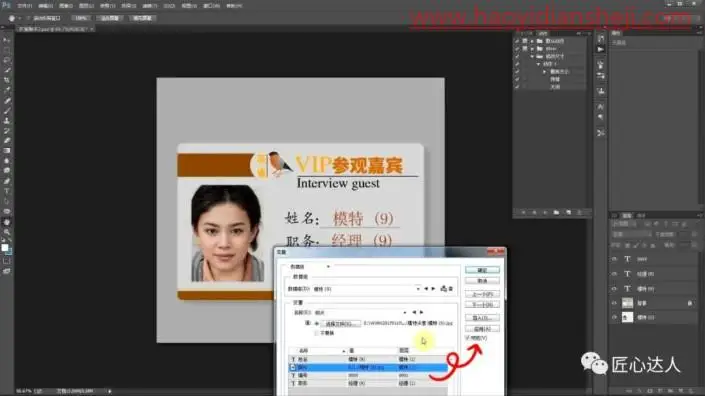Select the Eyedropper tool
The image size is (705, 396).
coord(7,90)
